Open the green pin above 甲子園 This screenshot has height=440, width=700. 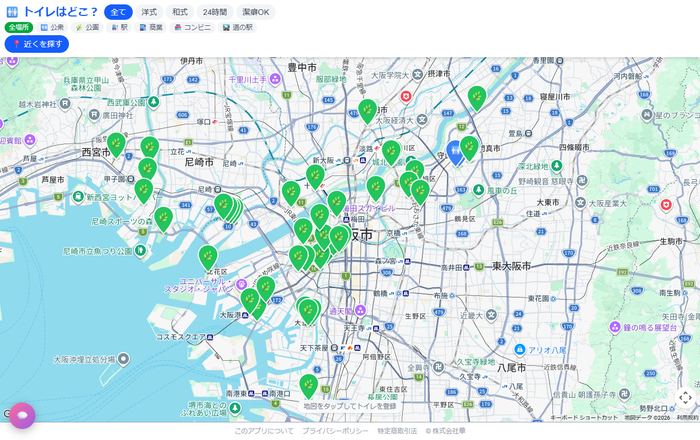147,168
